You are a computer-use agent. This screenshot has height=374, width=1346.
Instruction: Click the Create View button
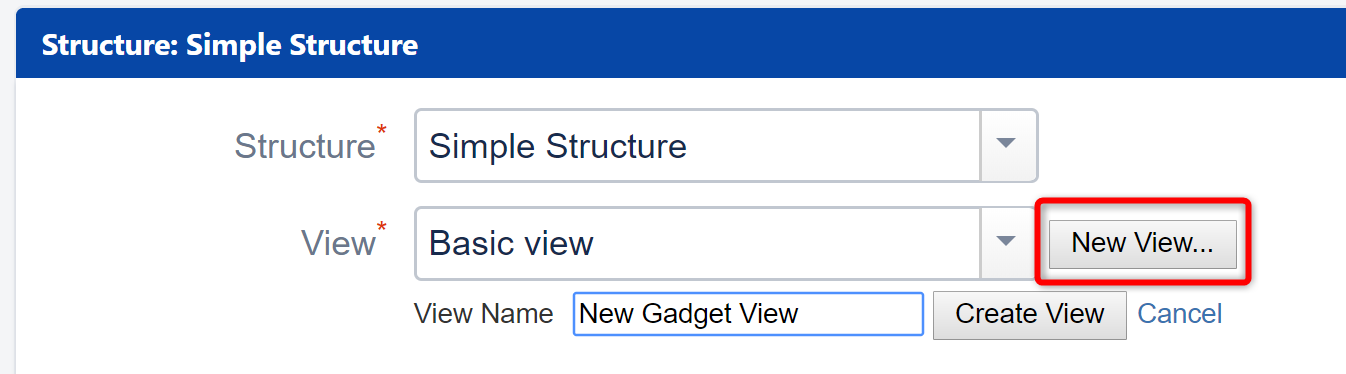pos(1029,314)
